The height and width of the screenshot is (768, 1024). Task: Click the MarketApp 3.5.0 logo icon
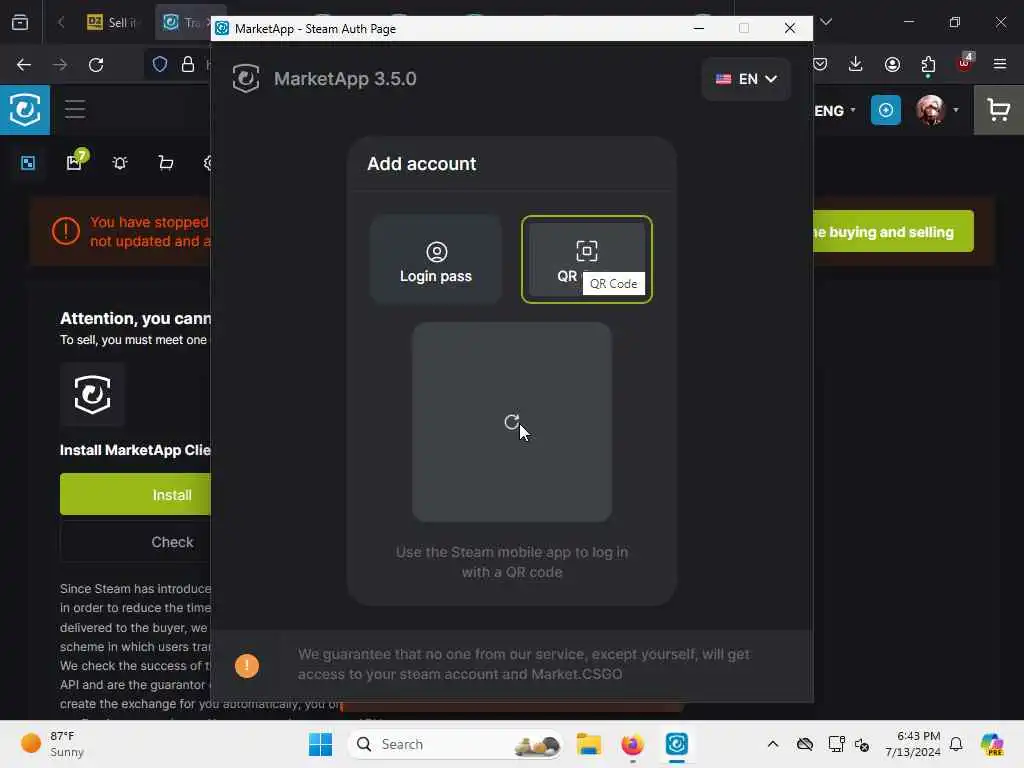tap(246, 78)
